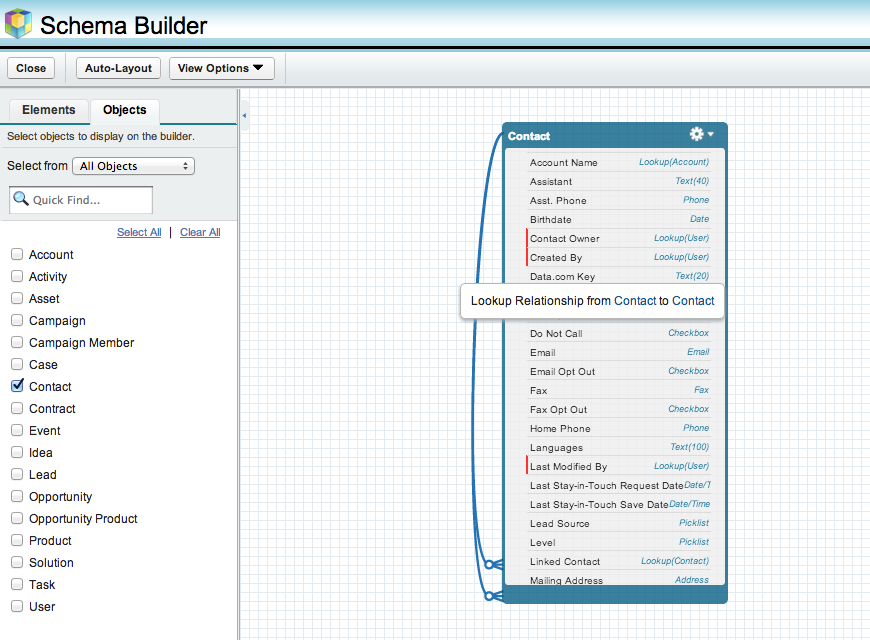The height and width of the screenshot is (640, 870).
Task: Open the Select from All Objects dropdown
Action: click(x=133, y=166)
